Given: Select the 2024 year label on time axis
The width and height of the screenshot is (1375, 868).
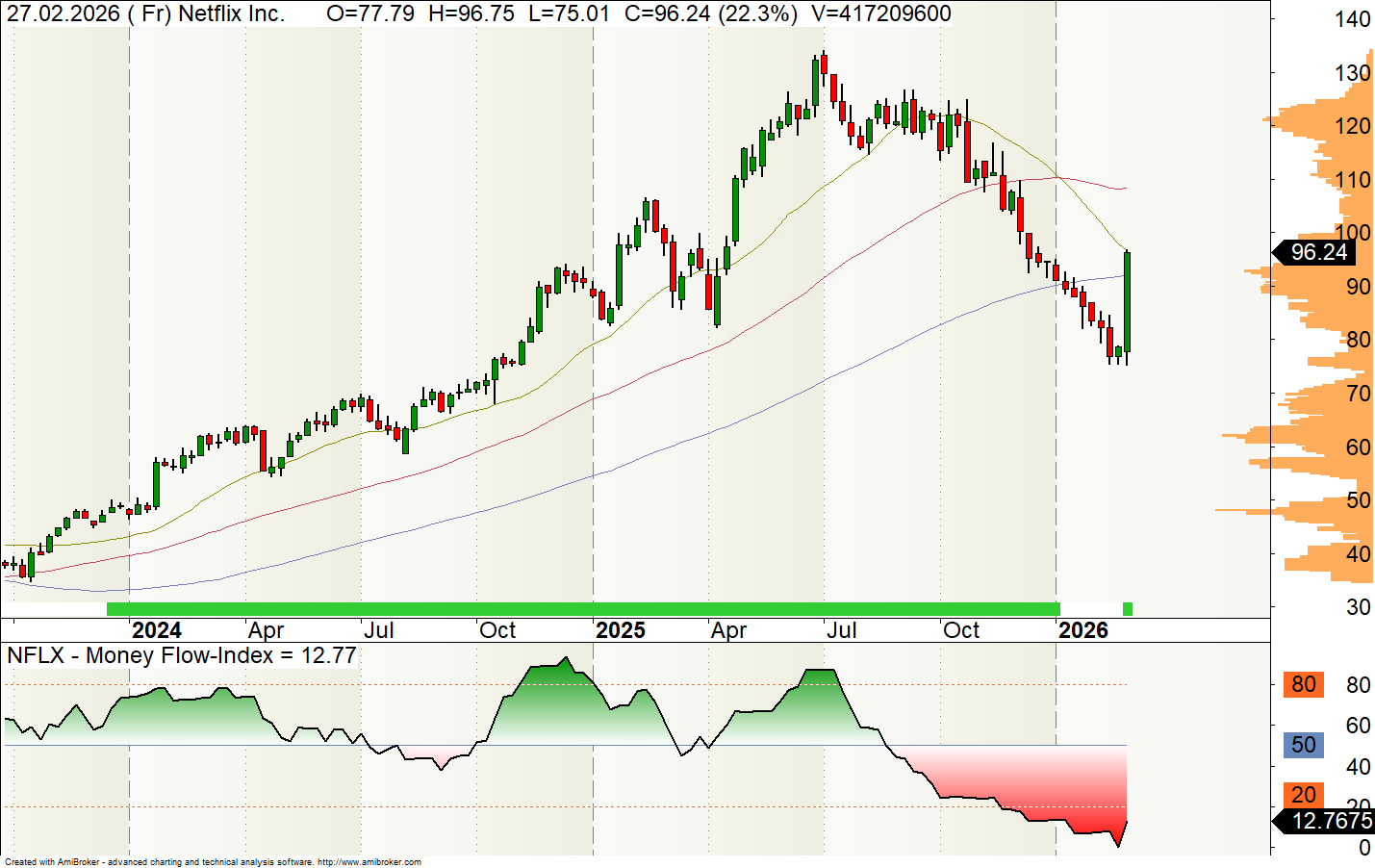Looking at the screenshot, I should pyautogui.click(x=156, y=630).
